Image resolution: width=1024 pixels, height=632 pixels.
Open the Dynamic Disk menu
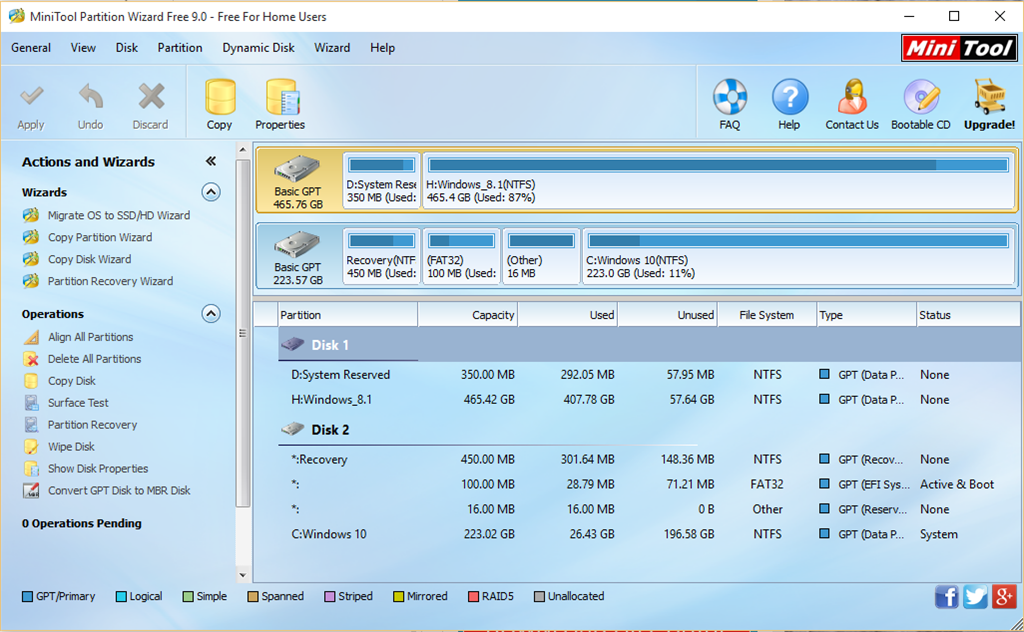pos(258,48)
